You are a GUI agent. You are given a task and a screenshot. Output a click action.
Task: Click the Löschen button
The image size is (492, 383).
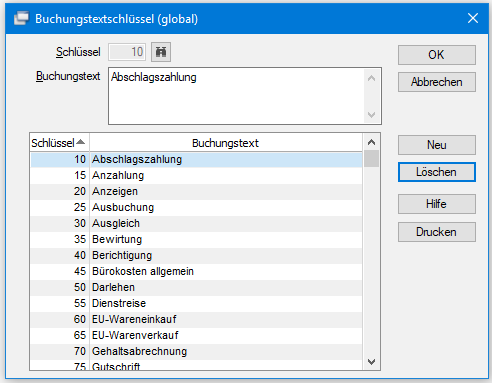(x=437, y=172)
